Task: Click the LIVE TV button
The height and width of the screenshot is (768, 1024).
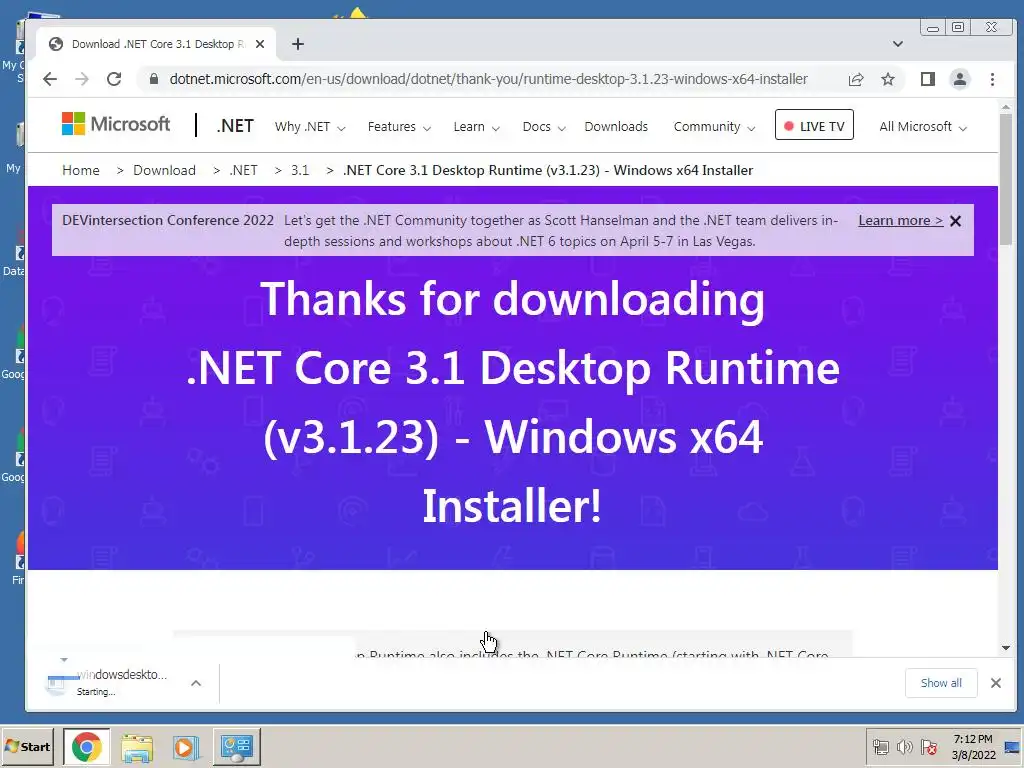Action: [x=814, y=125]
